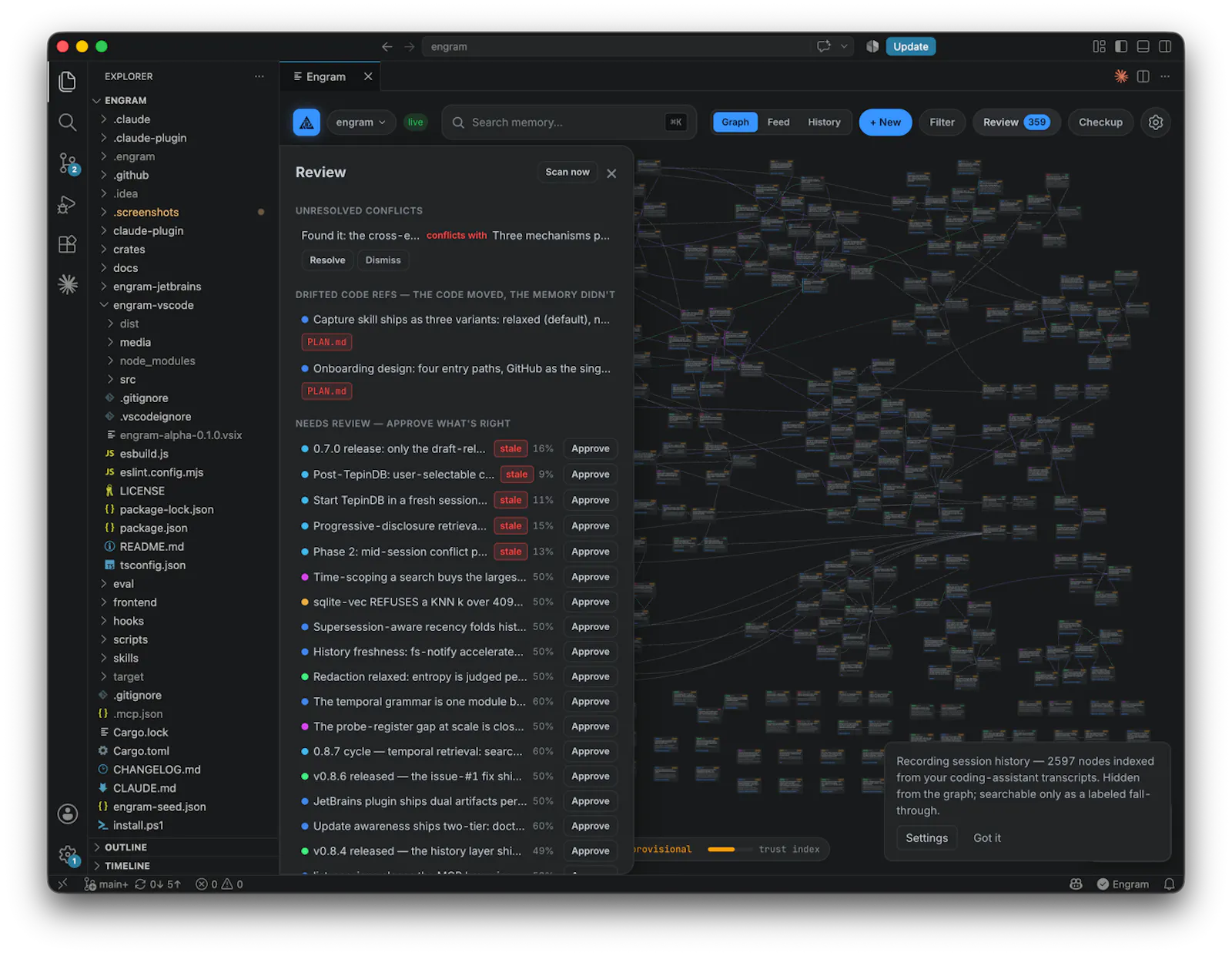Click Got it in the notification

pos(987,838)
